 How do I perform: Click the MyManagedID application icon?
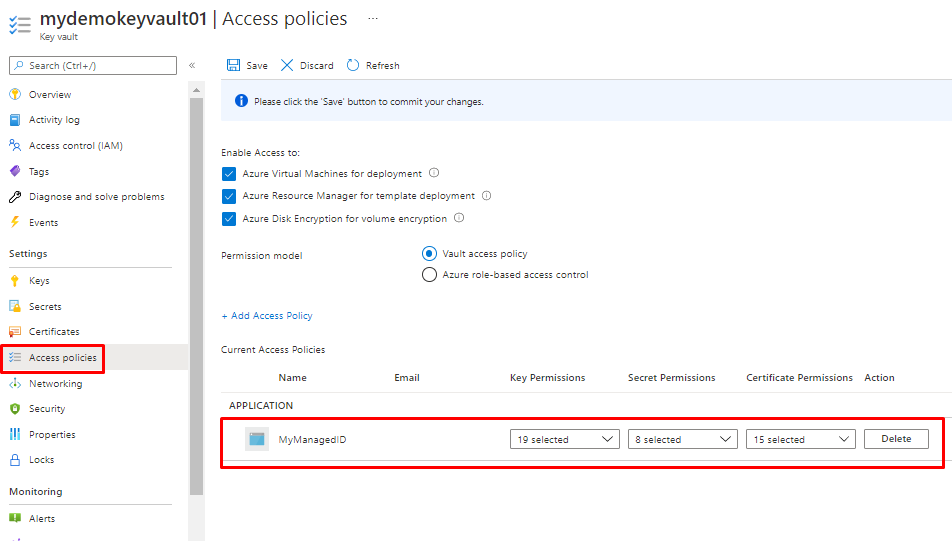click(x=257, y=439)
